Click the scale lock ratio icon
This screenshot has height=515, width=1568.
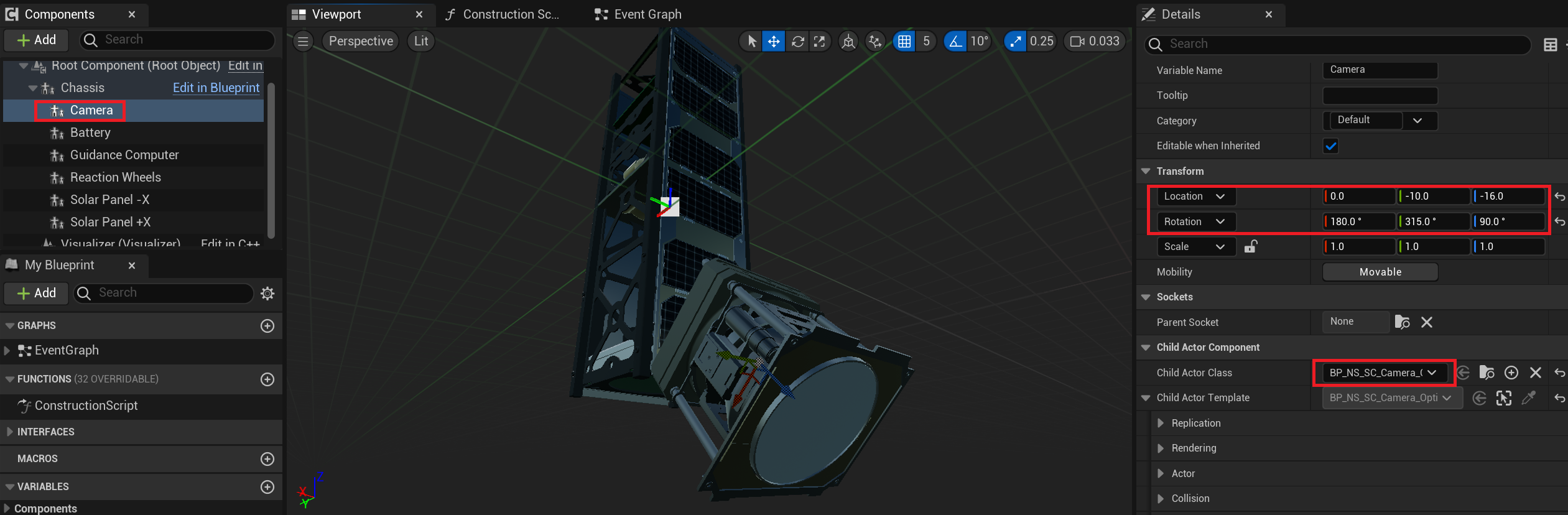(1250, 247)
